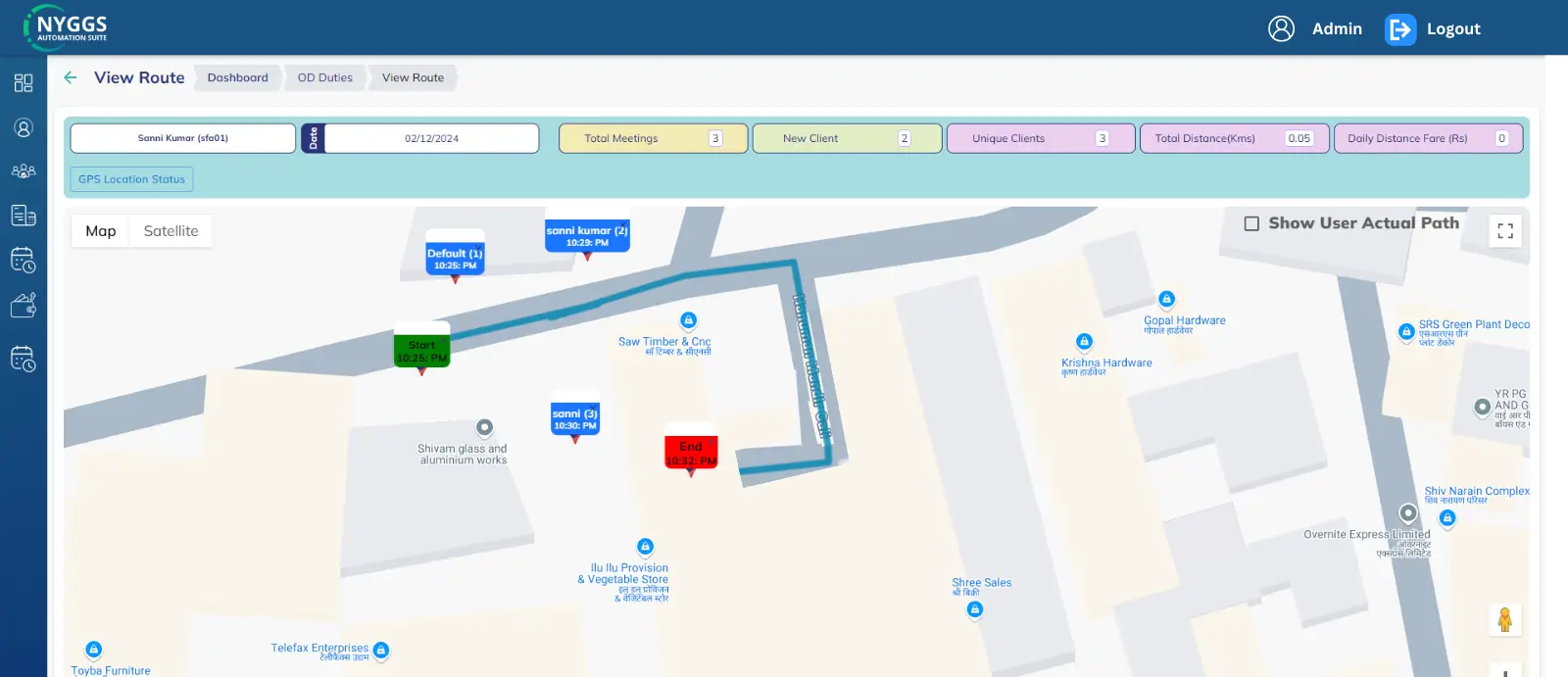The image size is (1568, 677).
Task: Click the Shiv Narain Complex pin
Action: click(1447, 518)
